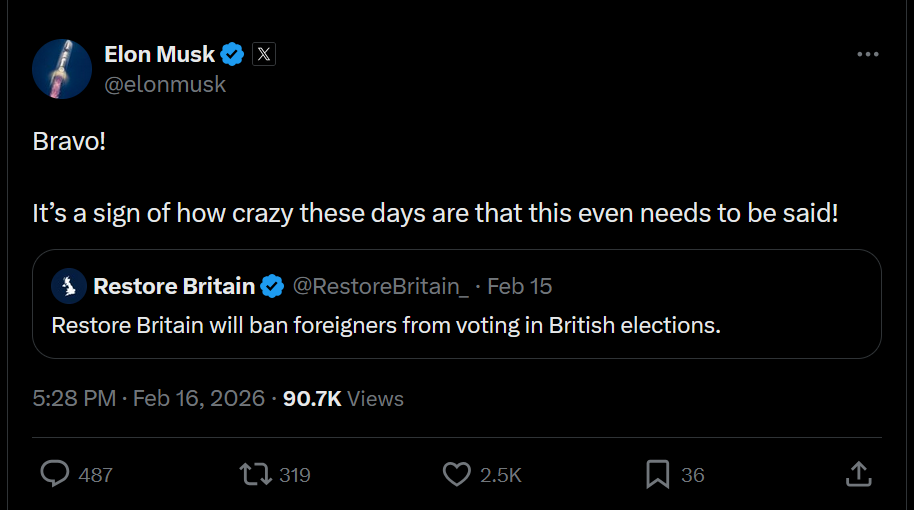Click the Feb 15 date on quoted post
This screenshot has width=914, height=510.
pyautogui.click(x=519, y=287)
